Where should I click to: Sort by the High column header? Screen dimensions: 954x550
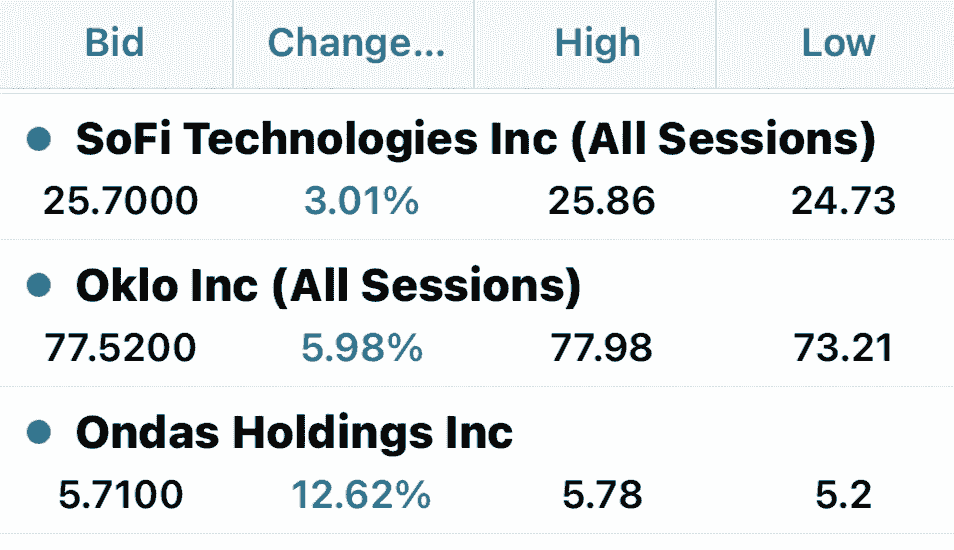click(597, 43)
